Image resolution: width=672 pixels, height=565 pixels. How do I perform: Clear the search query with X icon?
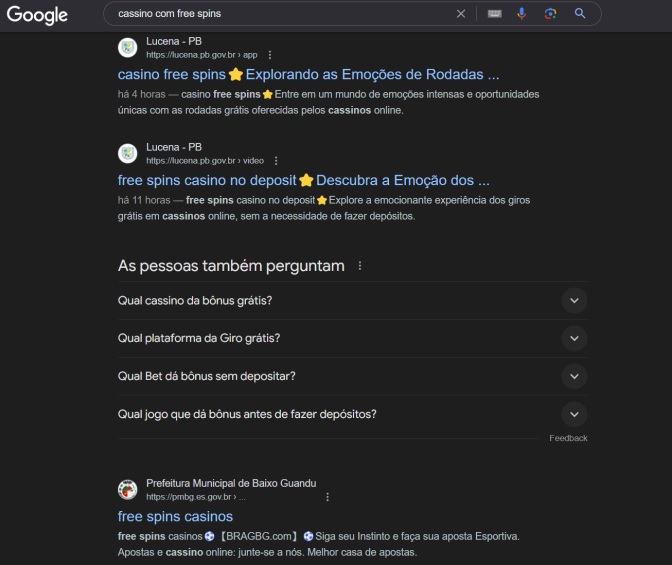[461, 14]
